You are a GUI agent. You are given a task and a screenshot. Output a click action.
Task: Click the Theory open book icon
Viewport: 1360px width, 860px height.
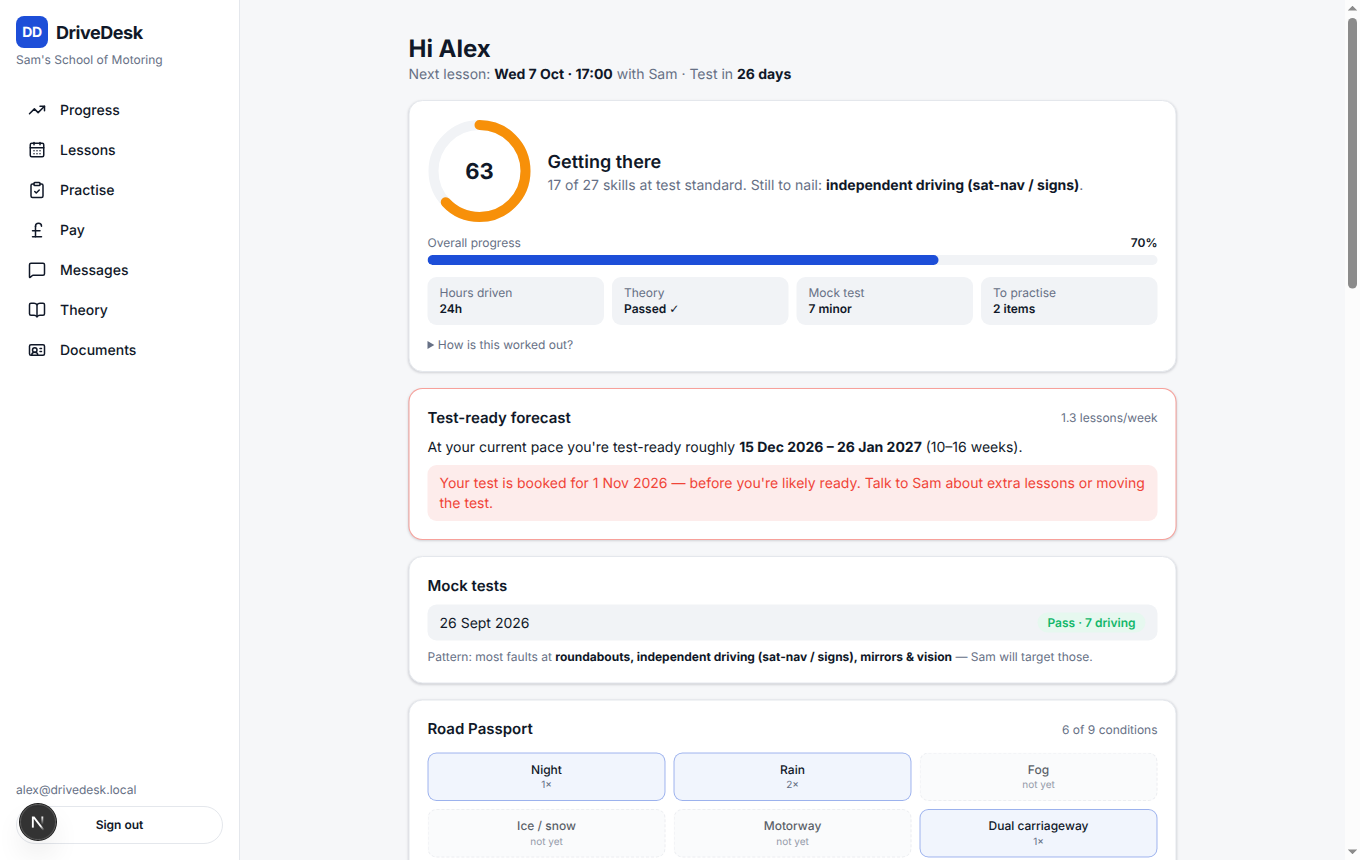coord(37,310)
